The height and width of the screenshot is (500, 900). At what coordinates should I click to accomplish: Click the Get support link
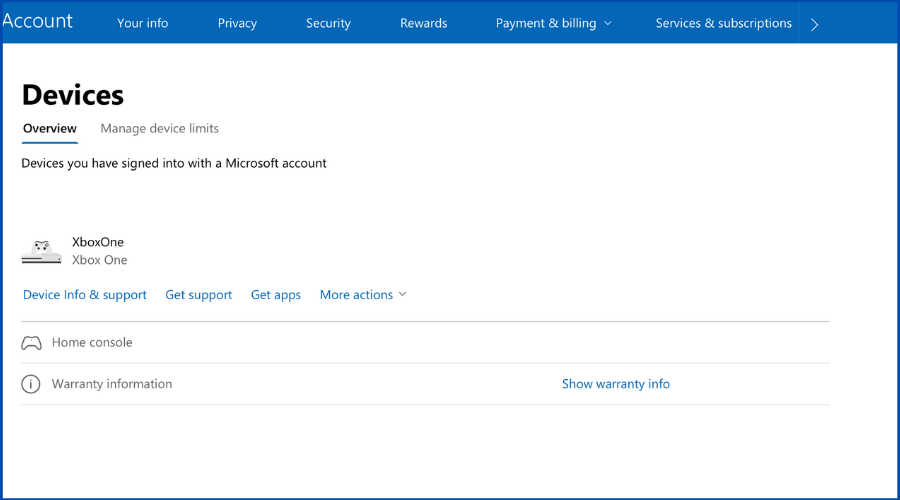point(198,295)
